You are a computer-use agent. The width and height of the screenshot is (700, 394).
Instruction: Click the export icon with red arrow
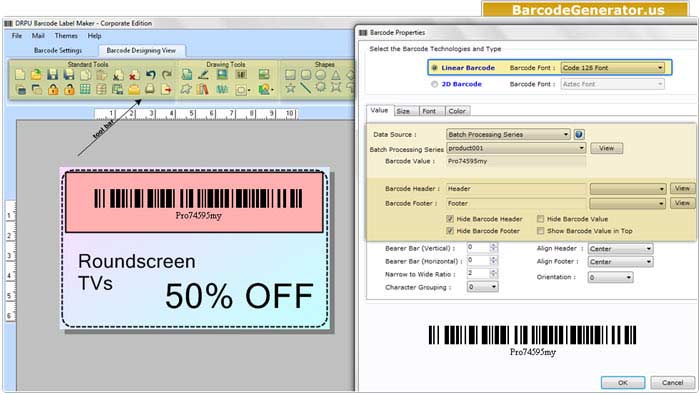tap(167, 89)
